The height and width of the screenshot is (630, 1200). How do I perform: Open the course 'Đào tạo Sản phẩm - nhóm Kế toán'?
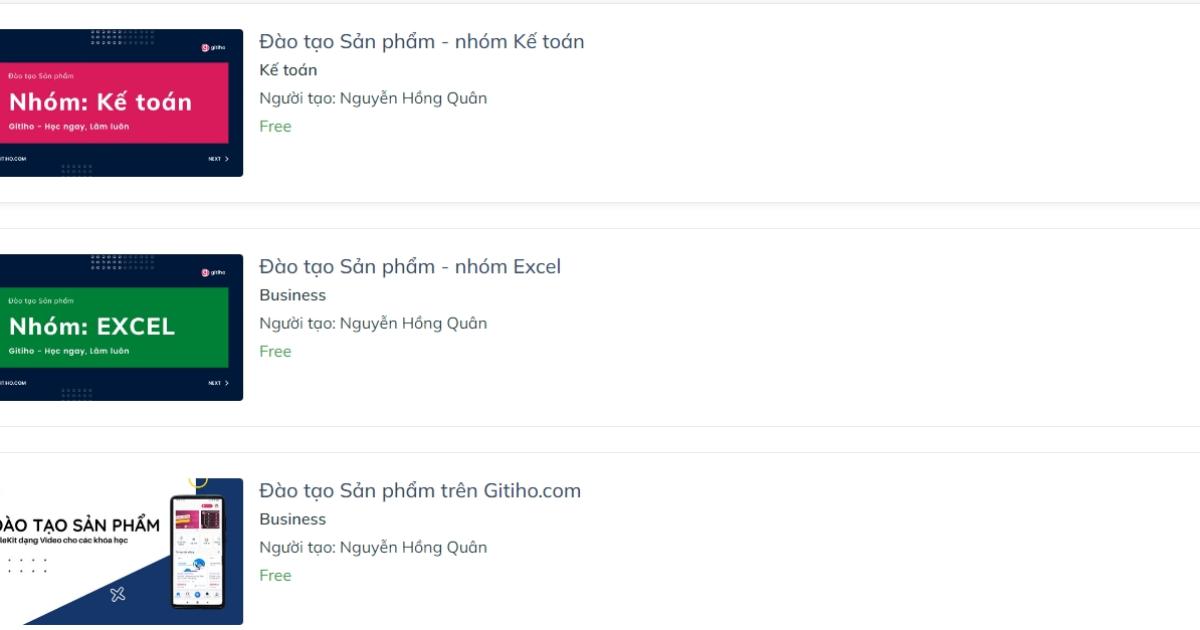[420, 41]
